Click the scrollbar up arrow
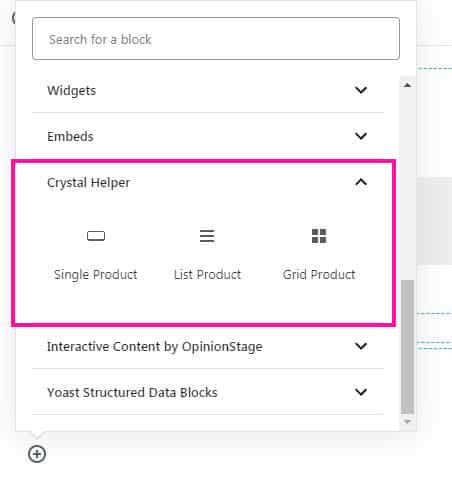 tap(407, 85)
